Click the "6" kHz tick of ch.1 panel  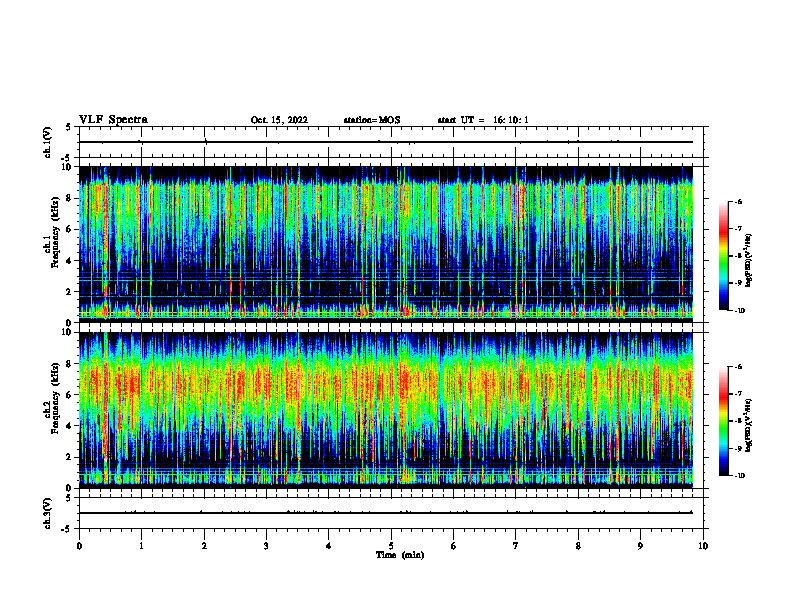coord(69,229)
